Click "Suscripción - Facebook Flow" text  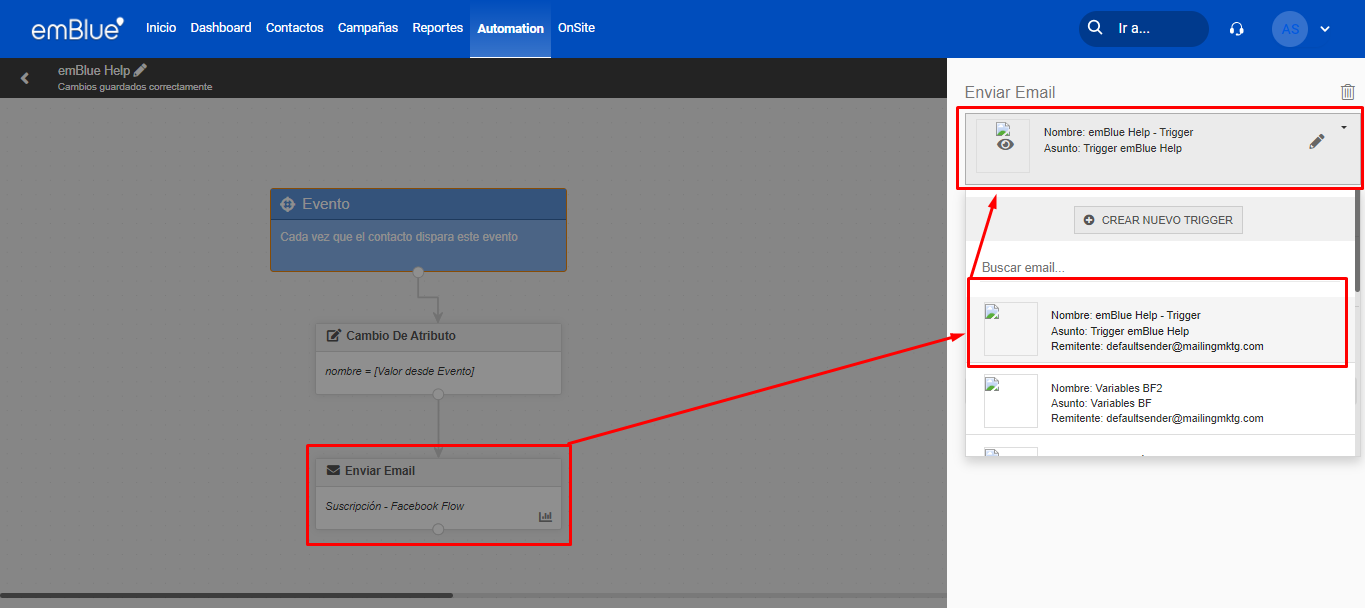(395, 506)
